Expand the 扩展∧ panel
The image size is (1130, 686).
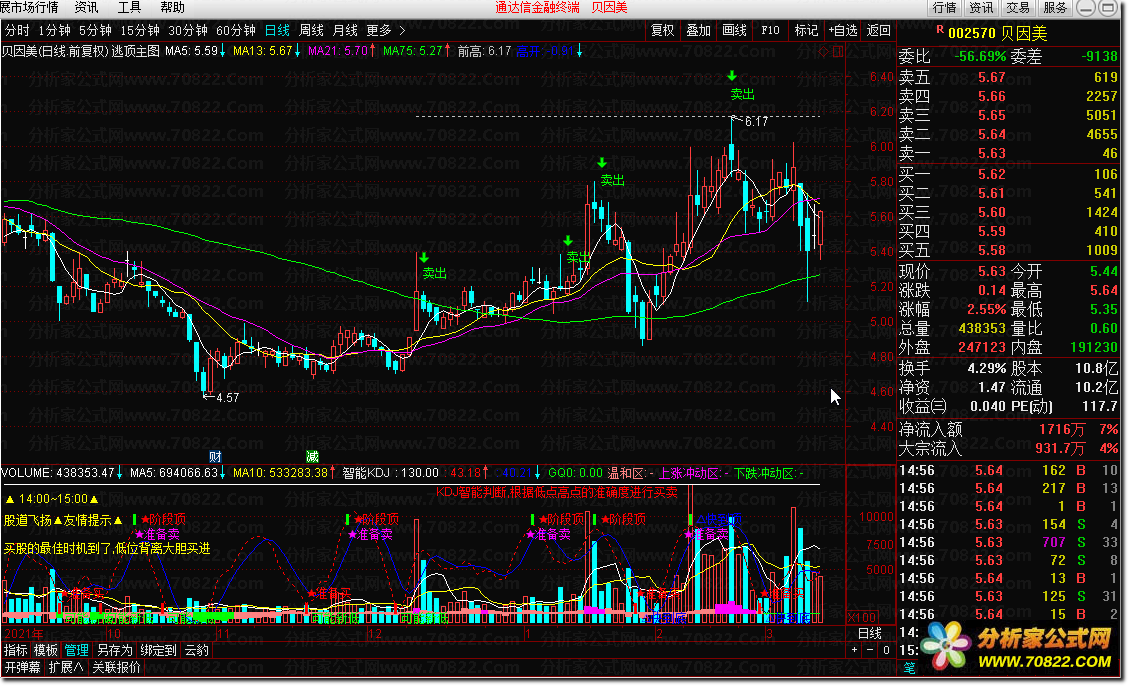click(x=66, y=668)
